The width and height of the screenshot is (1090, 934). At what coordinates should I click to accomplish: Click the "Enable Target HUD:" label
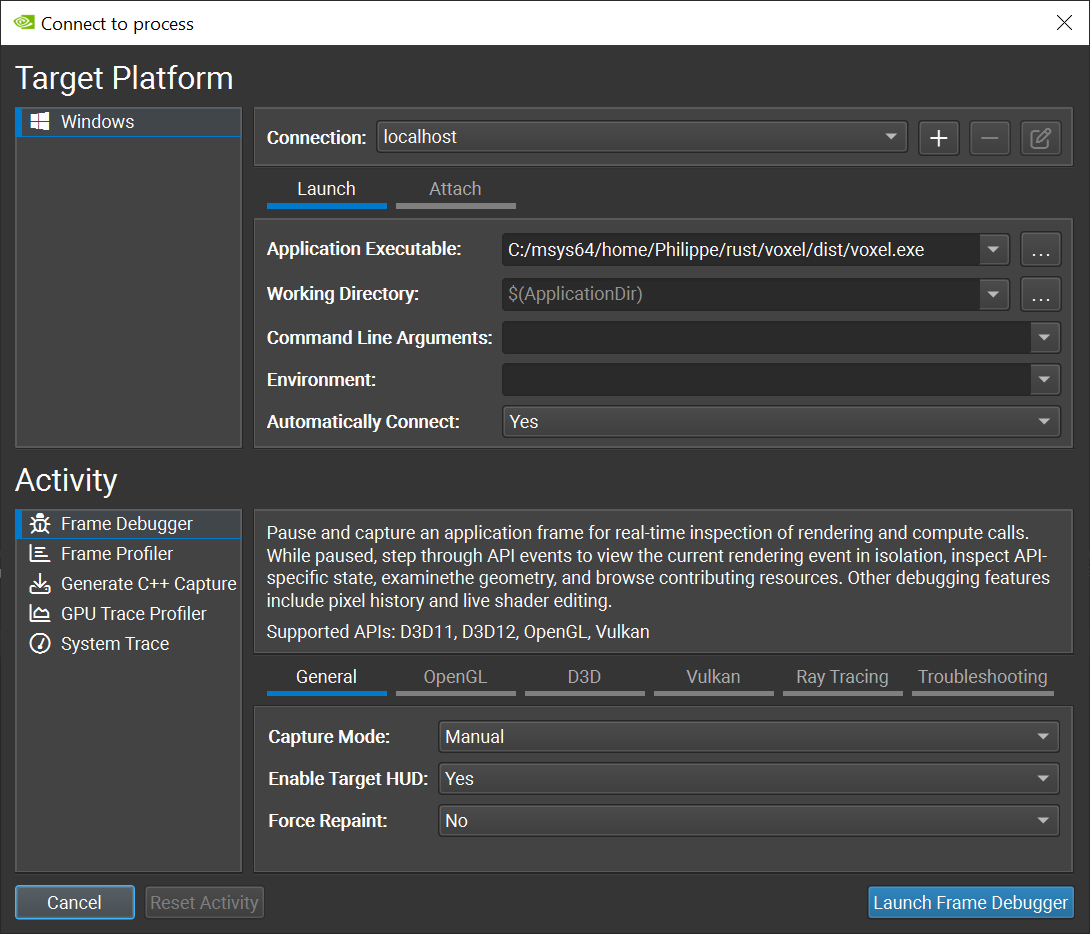click(x=348, y=779)
